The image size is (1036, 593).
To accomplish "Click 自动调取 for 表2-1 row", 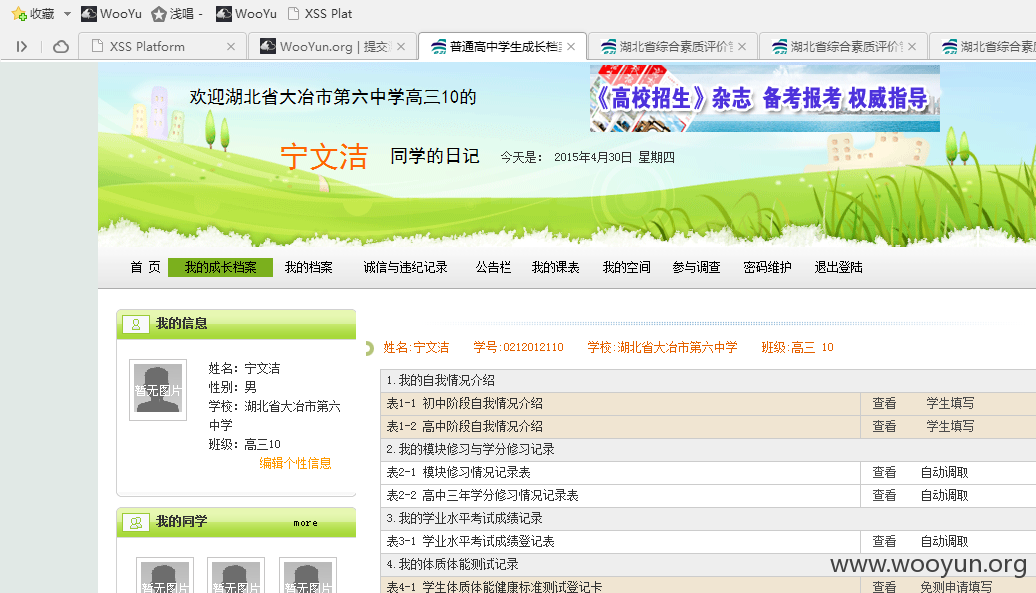I will (944, 472).
